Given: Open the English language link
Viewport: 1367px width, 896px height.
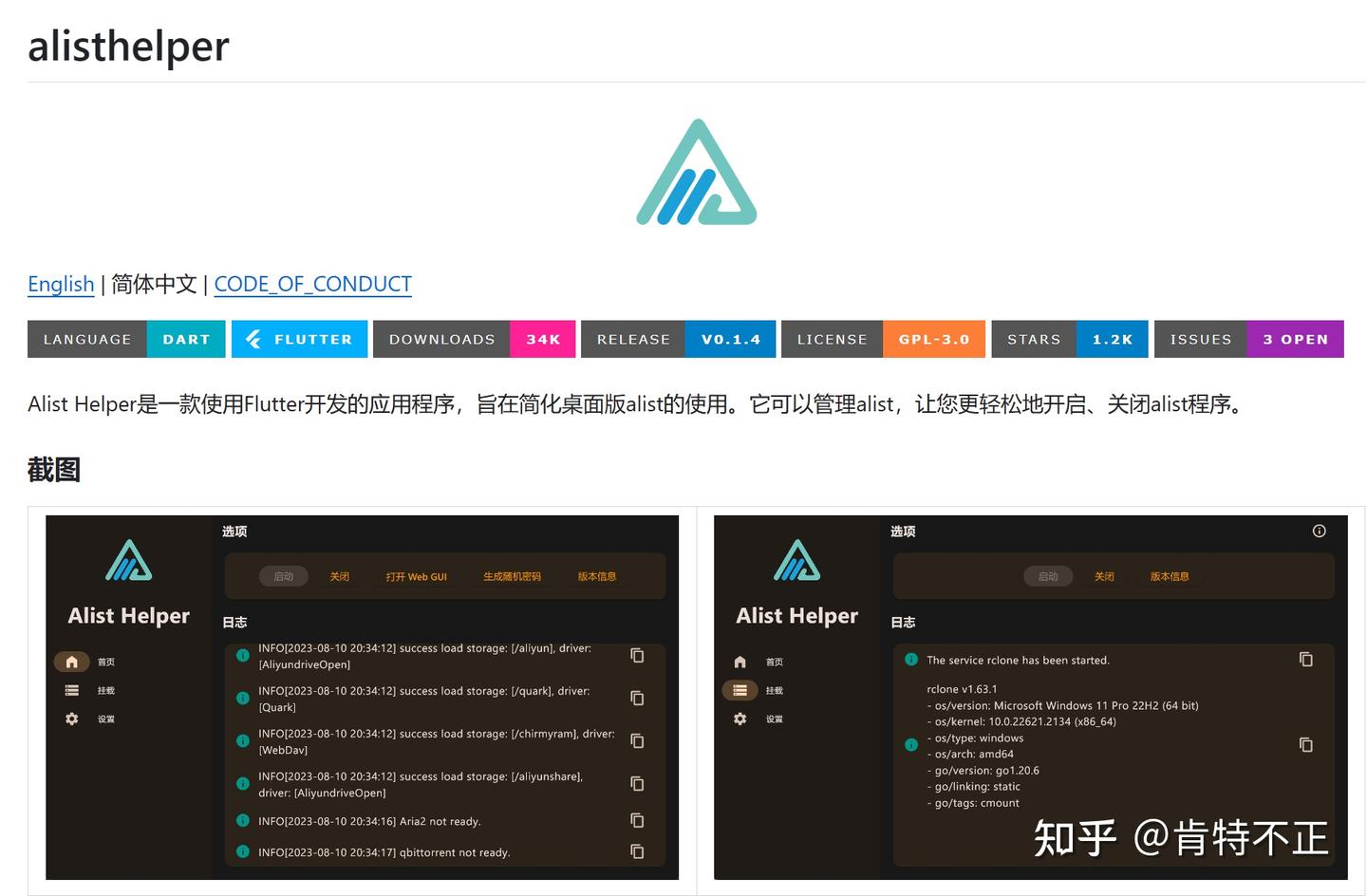Looking at the screenshot, I should [60, 284].
